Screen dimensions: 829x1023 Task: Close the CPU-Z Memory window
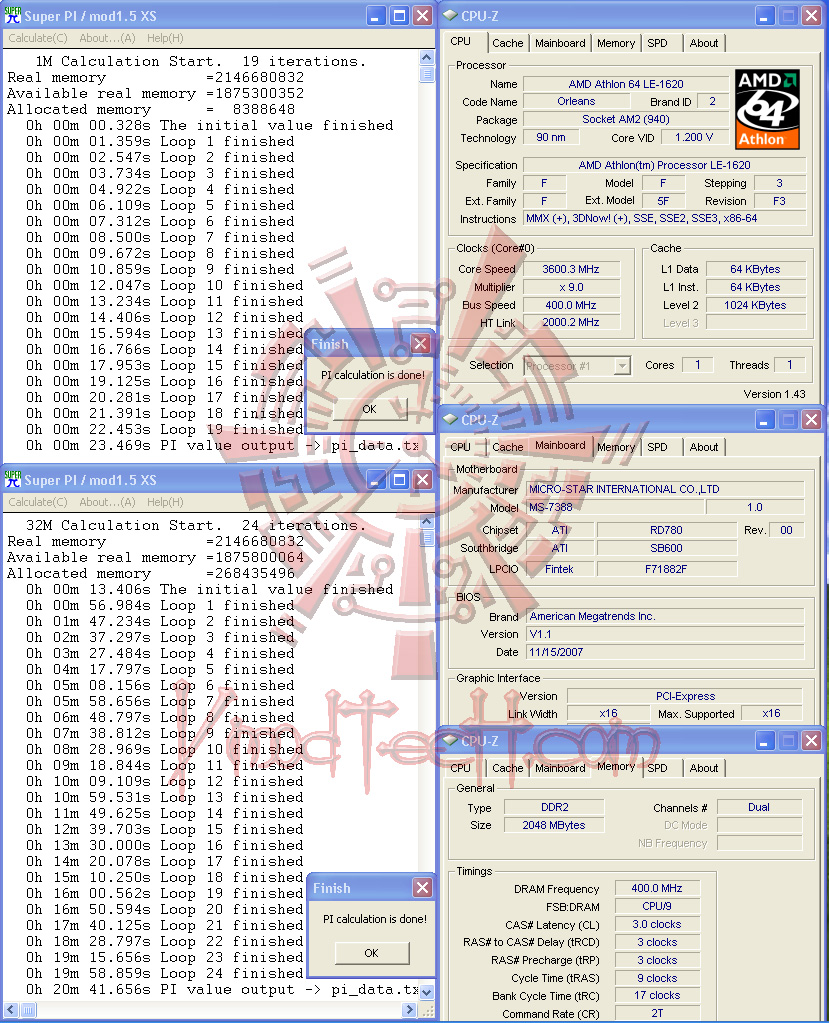[x=811, y=741]
